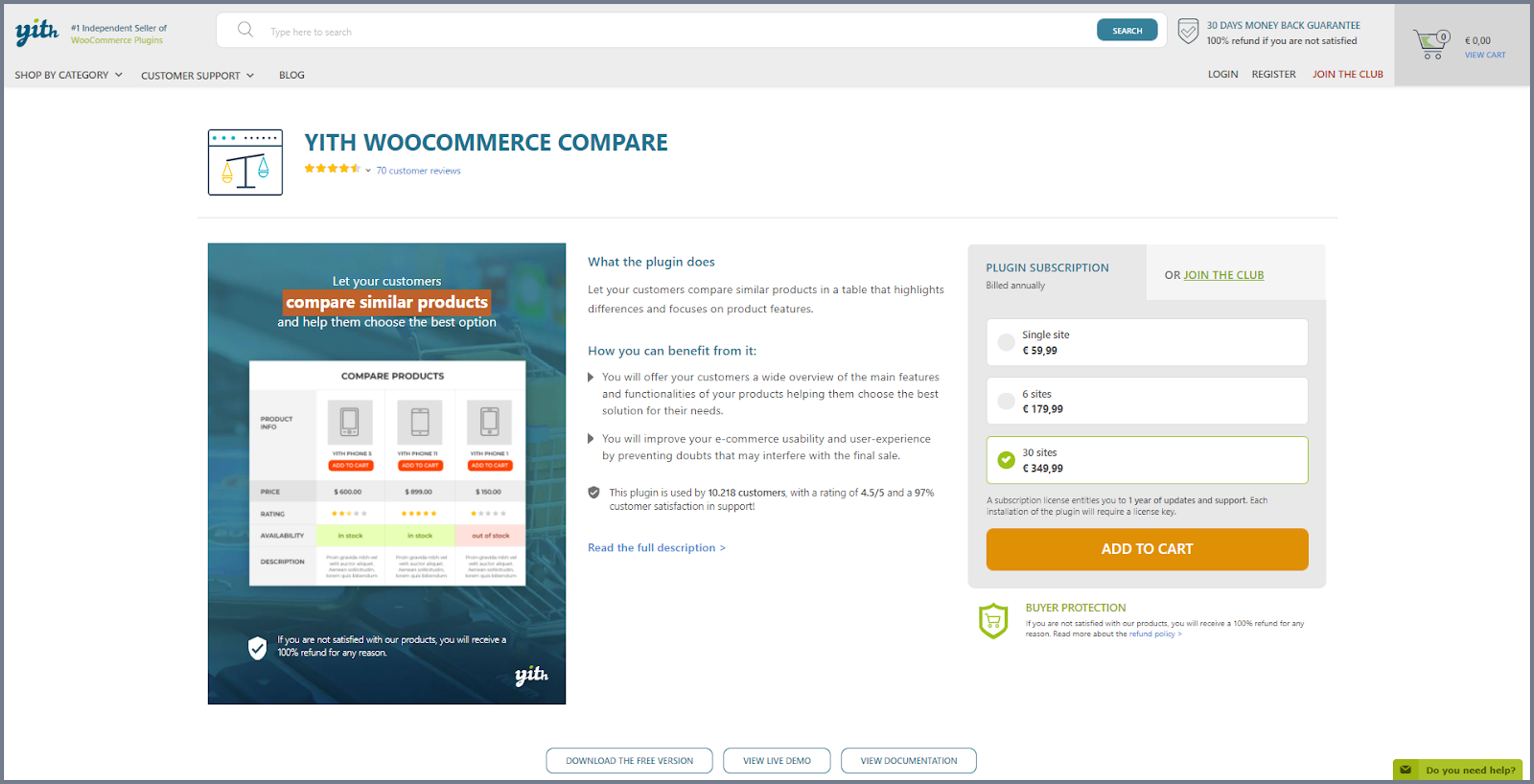Open Read the full description link

click(x=657, y=547)
